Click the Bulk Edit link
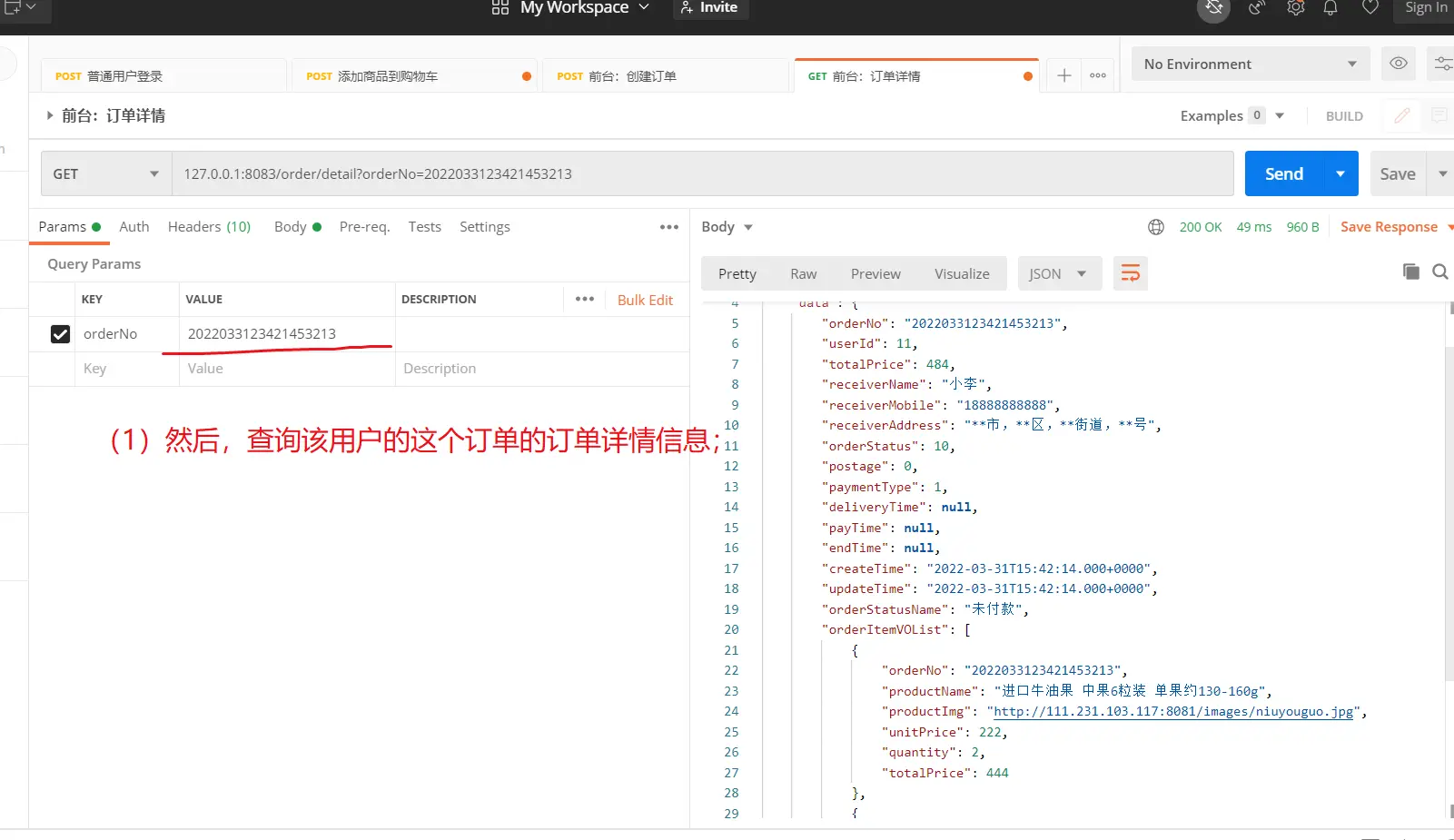 pyautogui.click(x=645, y=300)
